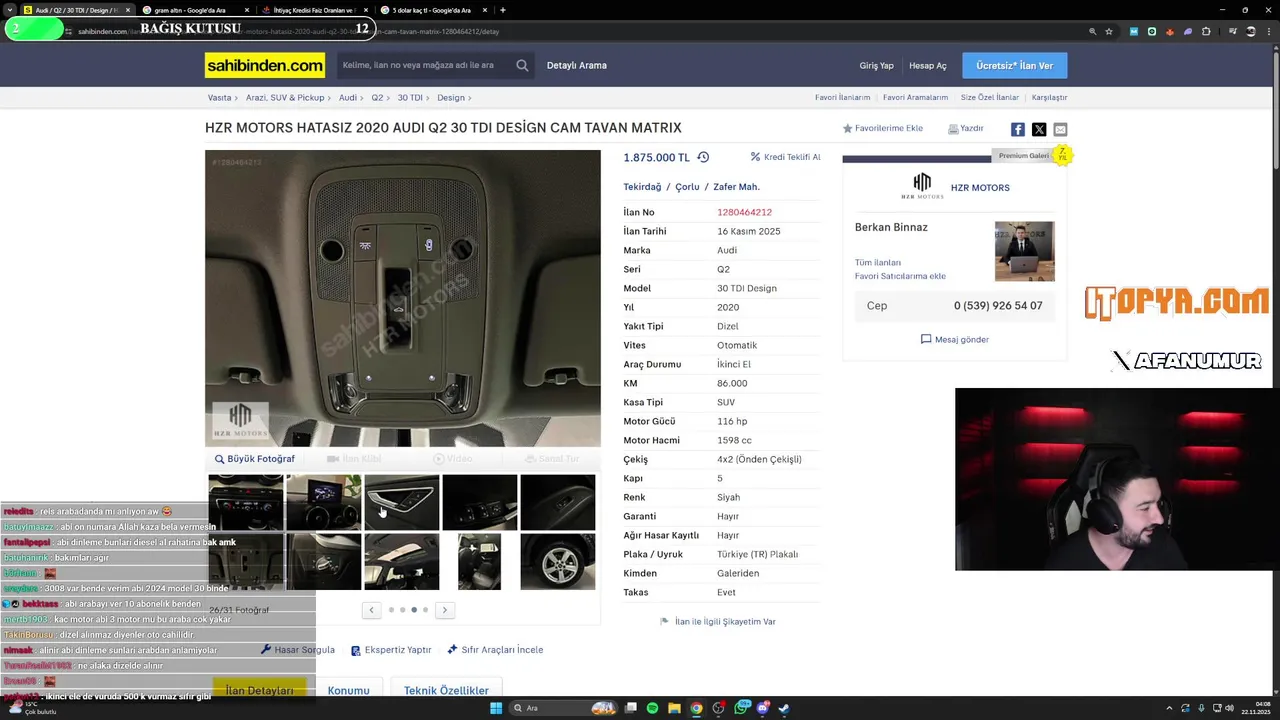Click Giriş Yap link
Viewport: 1280px width, 720px height.
click(876, 66)
